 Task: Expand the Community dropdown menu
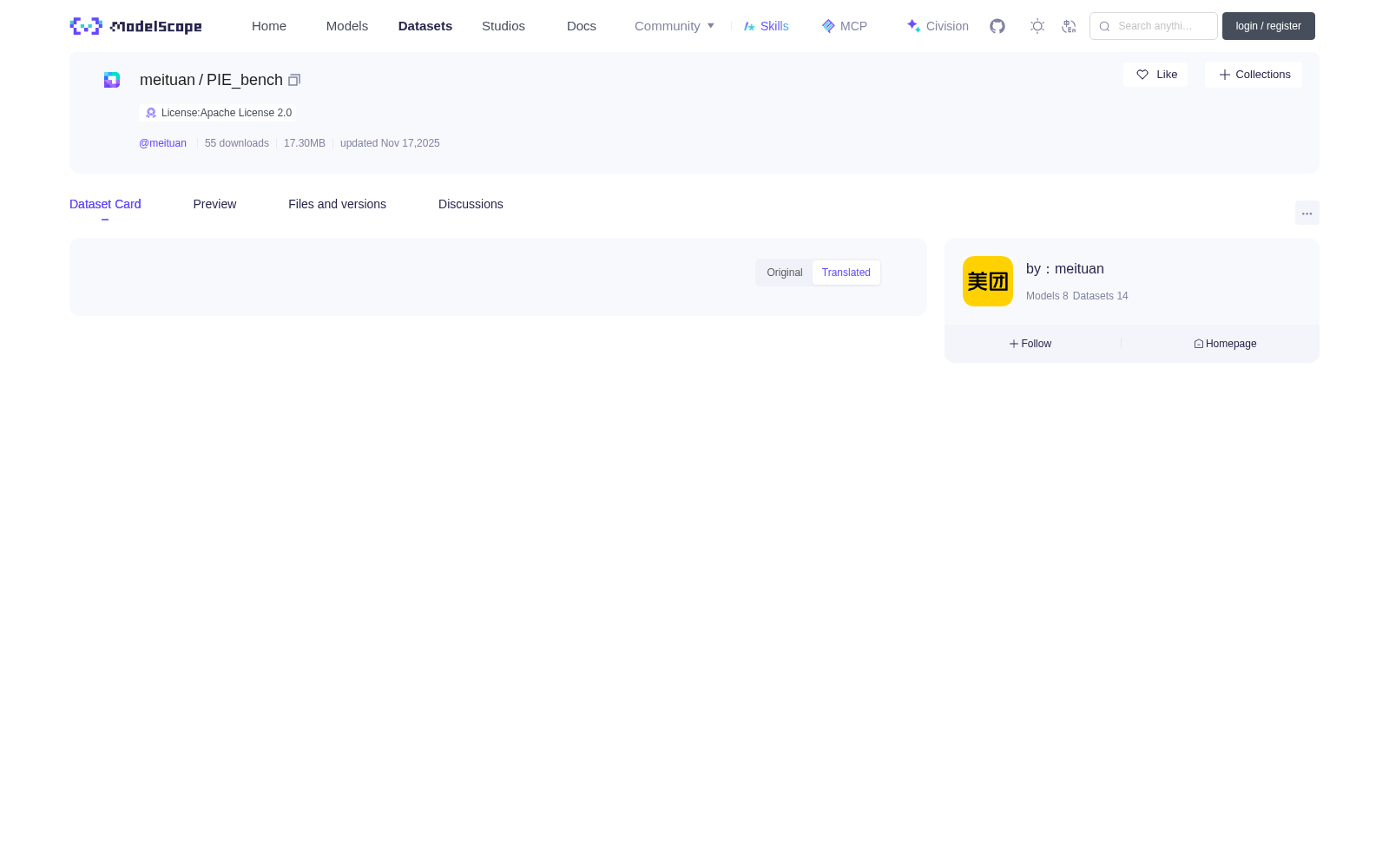point(675,26)
